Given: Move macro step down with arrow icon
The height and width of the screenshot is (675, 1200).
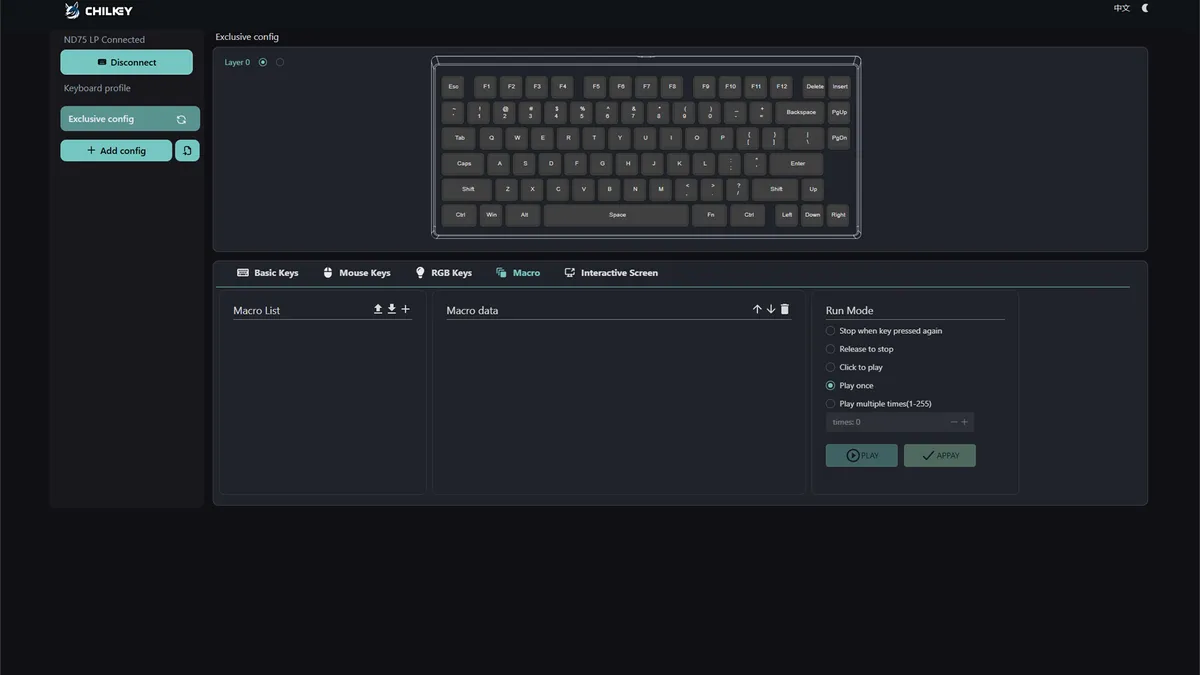Looking at the screenshot, I should point(771,310).
